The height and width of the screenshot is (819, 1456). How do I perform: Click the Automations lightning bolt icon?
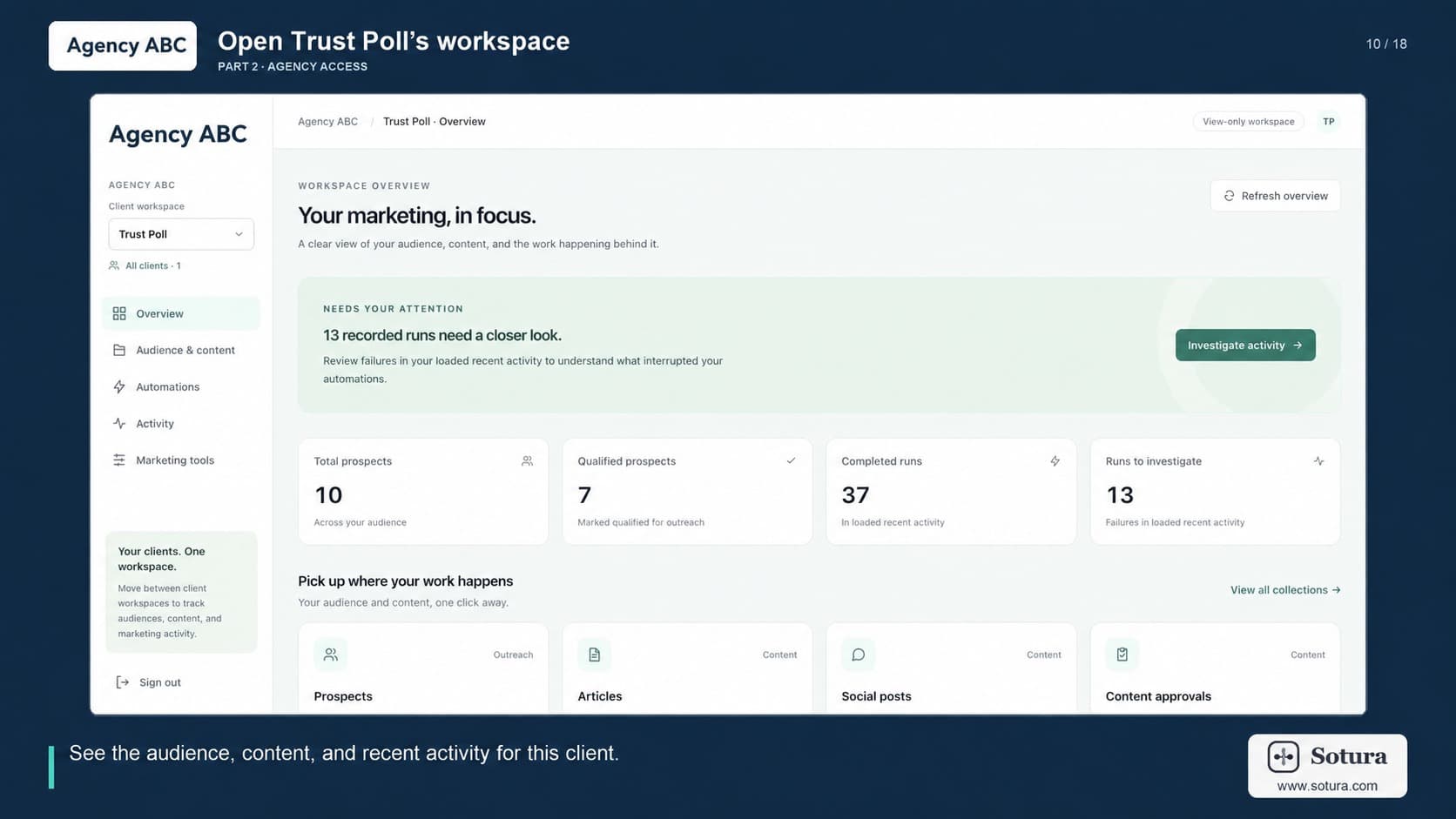119,386
